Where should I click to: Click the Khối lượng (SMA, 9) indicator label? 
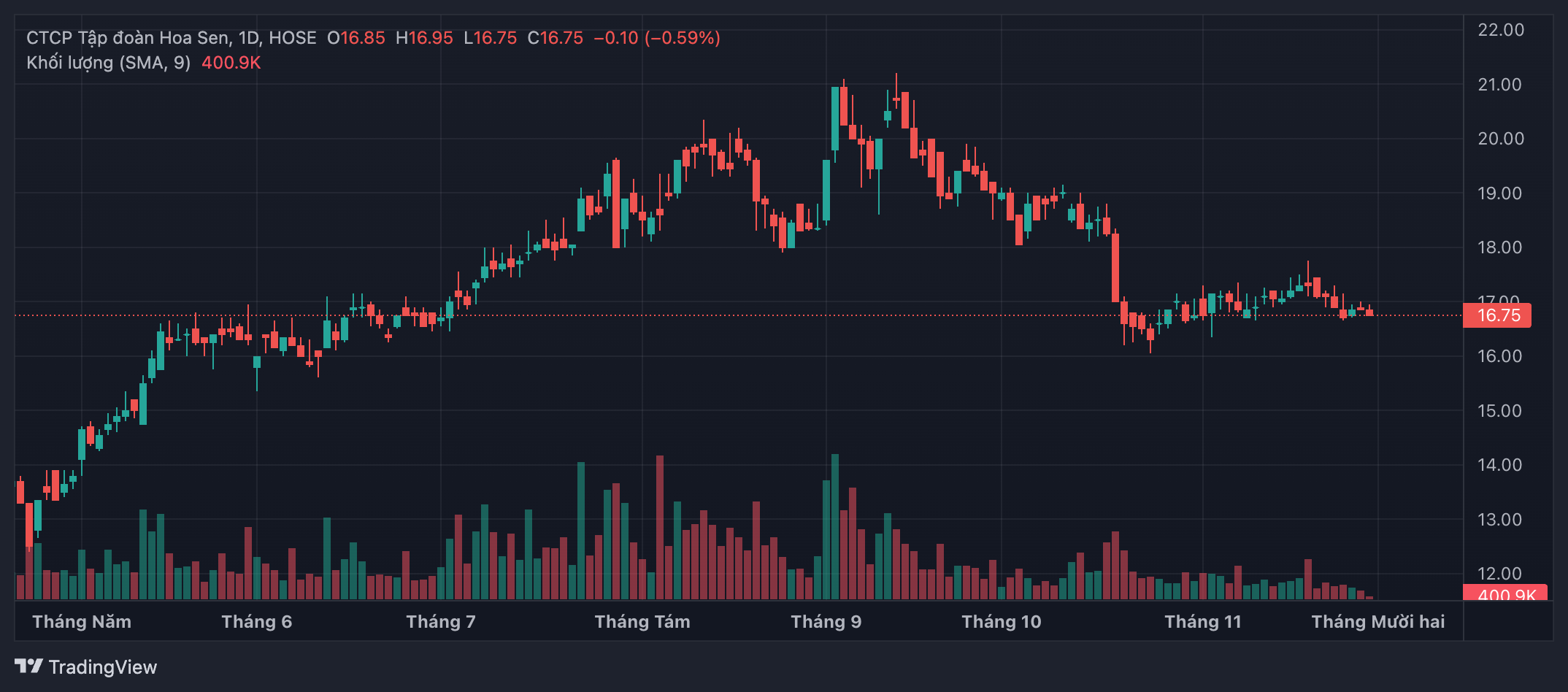(108, 63)
